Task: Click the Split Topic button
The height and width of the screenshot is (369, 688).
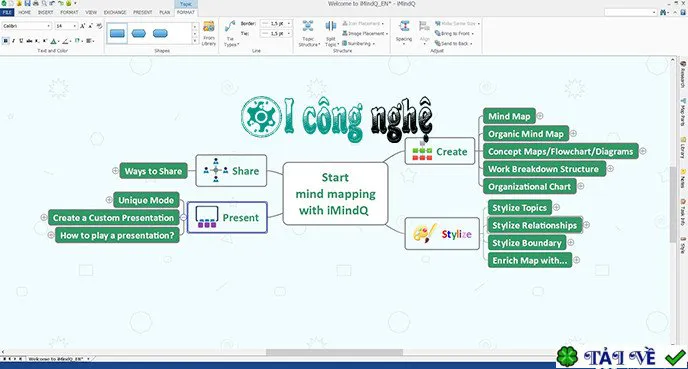Action: pos(331,34)
